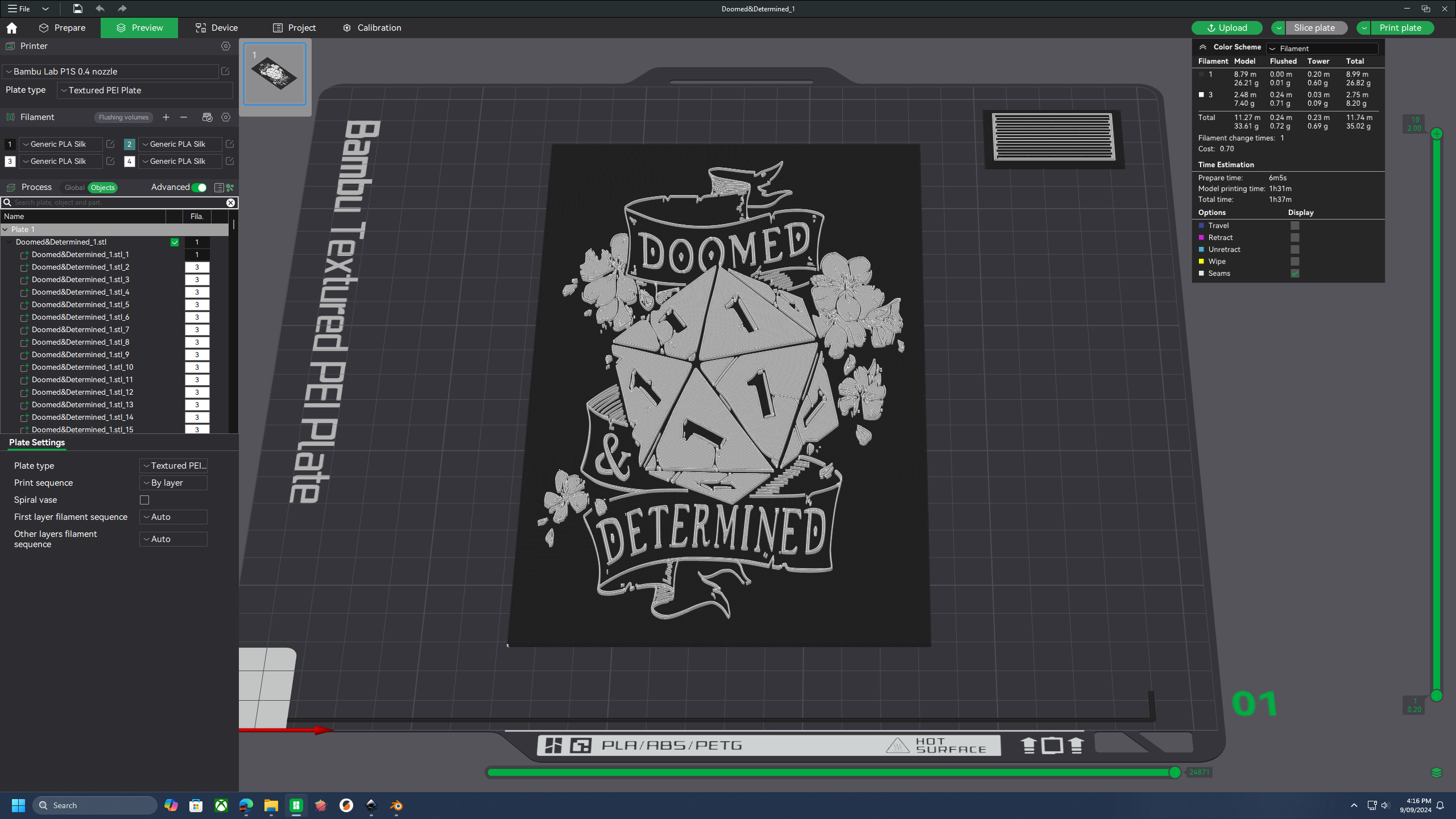Collapse the Color Scheme panel
This screenshot has height=819, width=1456.
(1203, 47)
